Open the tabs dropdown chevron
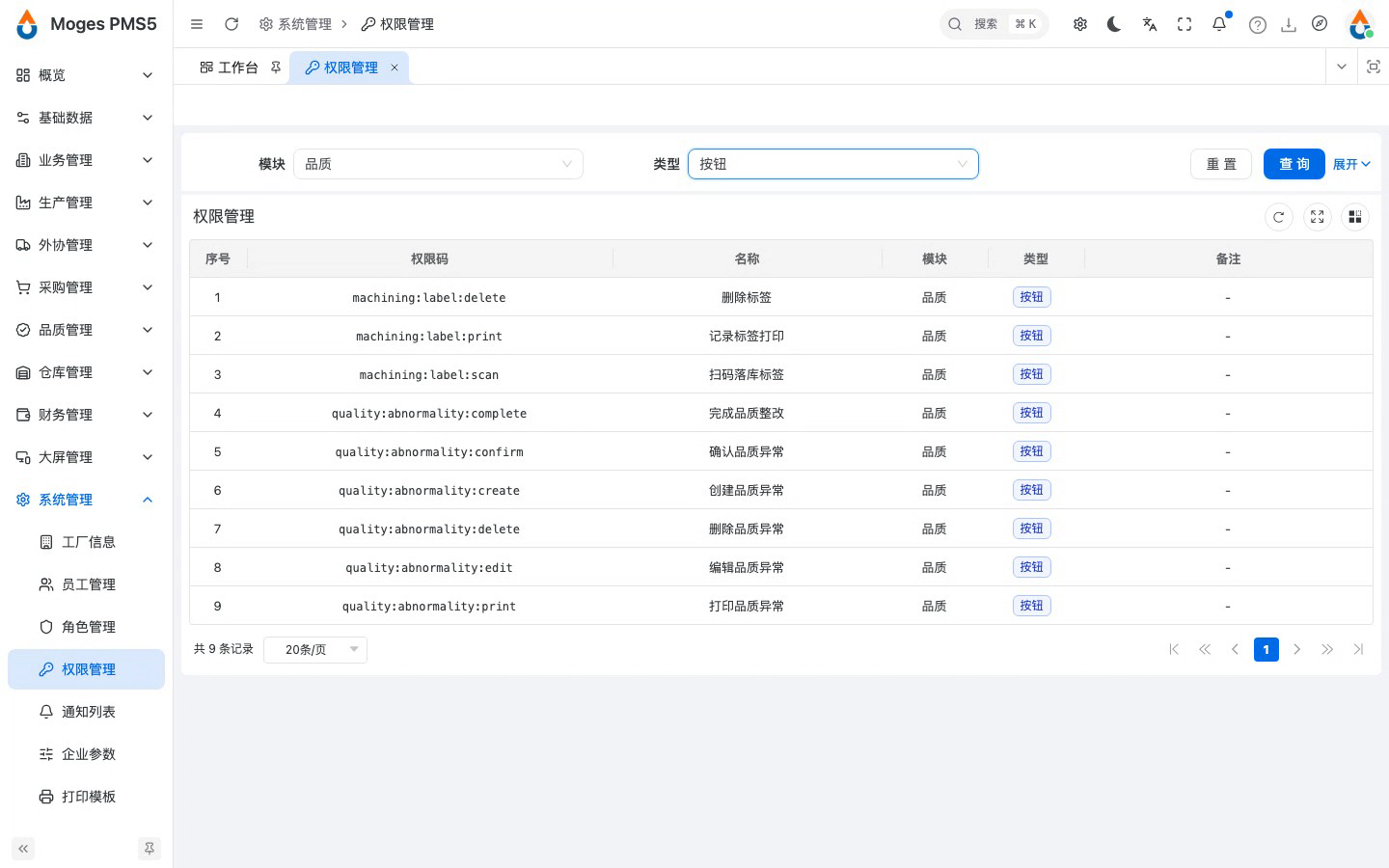This screenshot has width=1389, height=868. (1342, 67)
